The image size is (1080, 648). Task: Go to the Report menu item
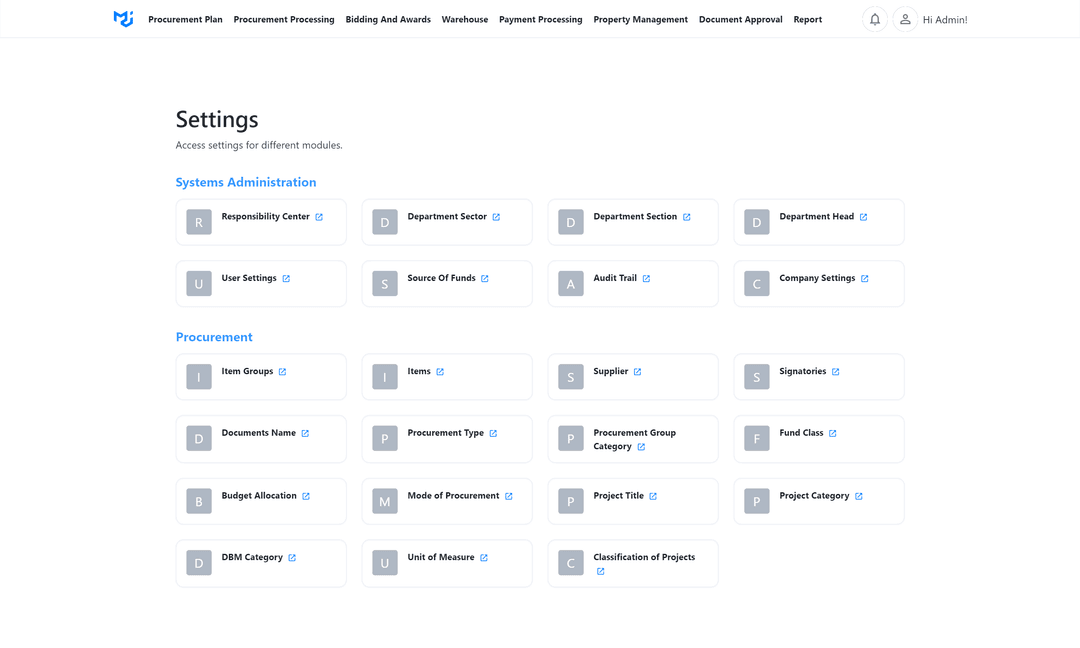[807, 19]
